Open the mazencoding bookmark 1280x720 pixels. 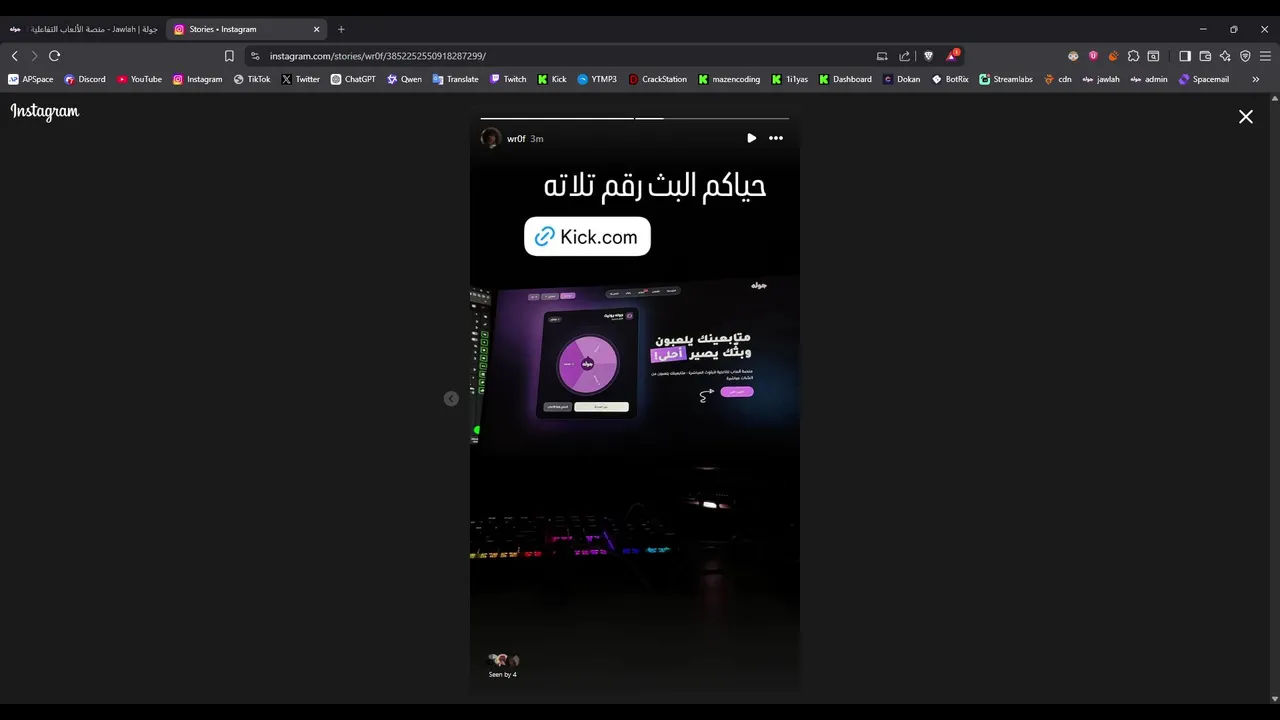(x=729, y=79)
